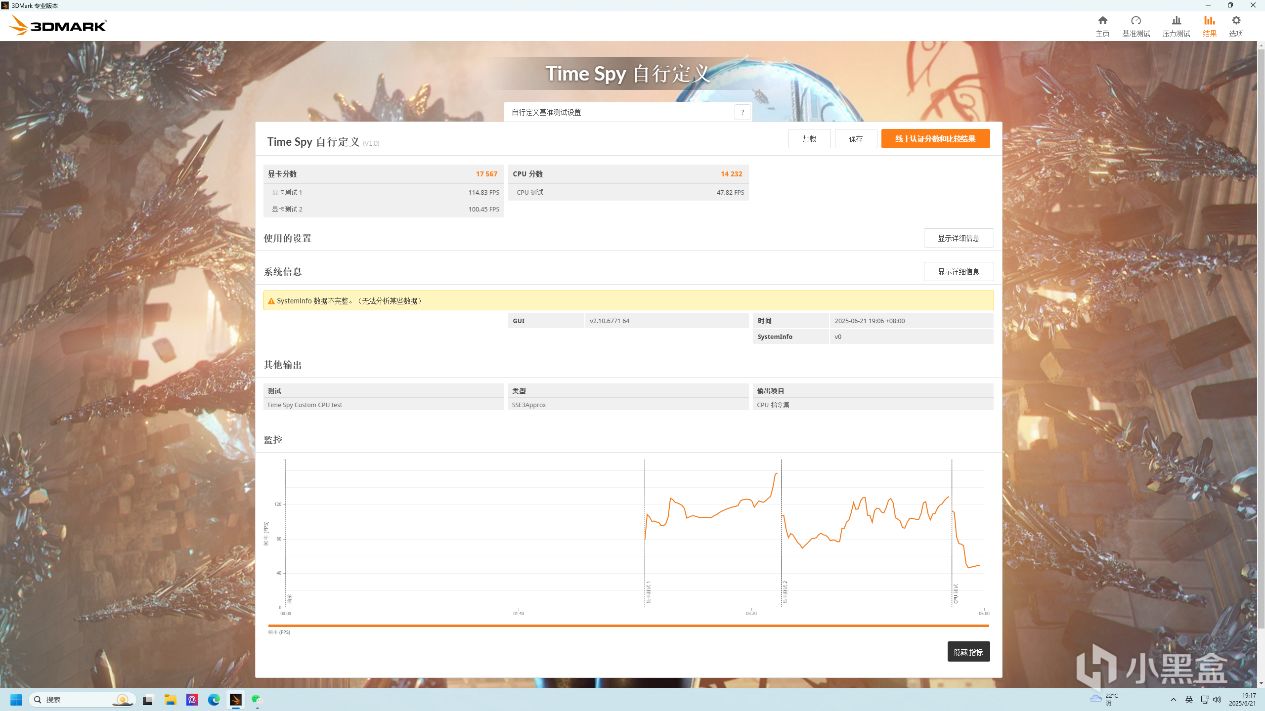Viewport: 1265px width, 711px height.
Task: Open the Home (主页) navigation icon
Action: 1102,26
